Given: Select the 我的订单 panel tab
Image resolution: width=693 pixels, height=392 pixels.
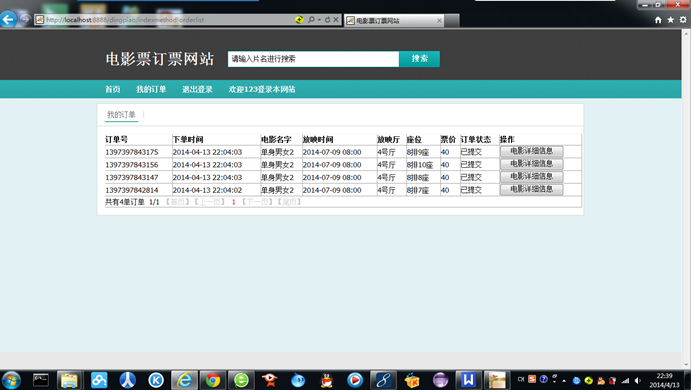Looking at the screenshot, I should (x=121, y=115).
